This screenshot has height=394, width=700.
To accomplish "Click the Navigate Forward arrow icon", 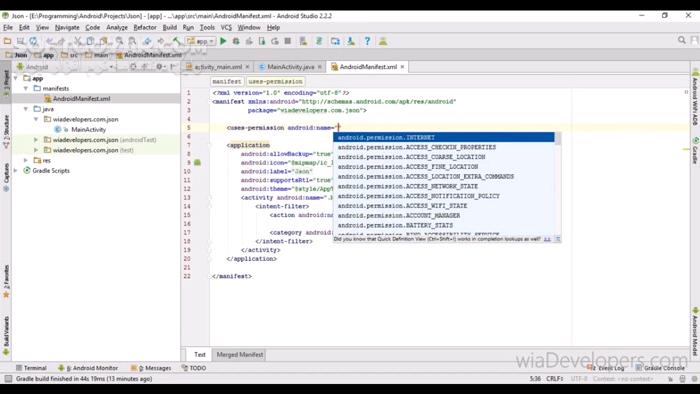I will pos(161,41).
